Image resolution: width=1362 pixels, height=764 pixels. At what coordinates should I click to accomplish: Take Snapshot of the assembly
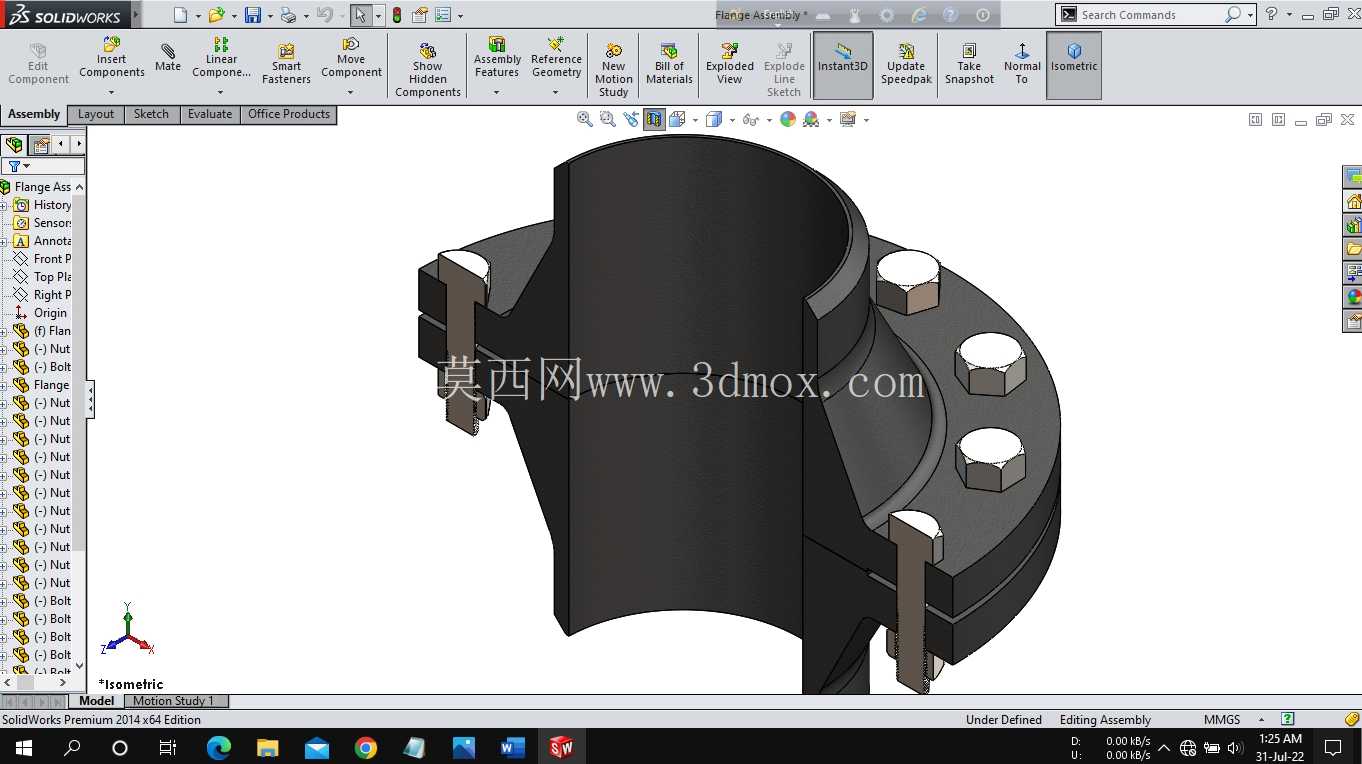(969, 64)
